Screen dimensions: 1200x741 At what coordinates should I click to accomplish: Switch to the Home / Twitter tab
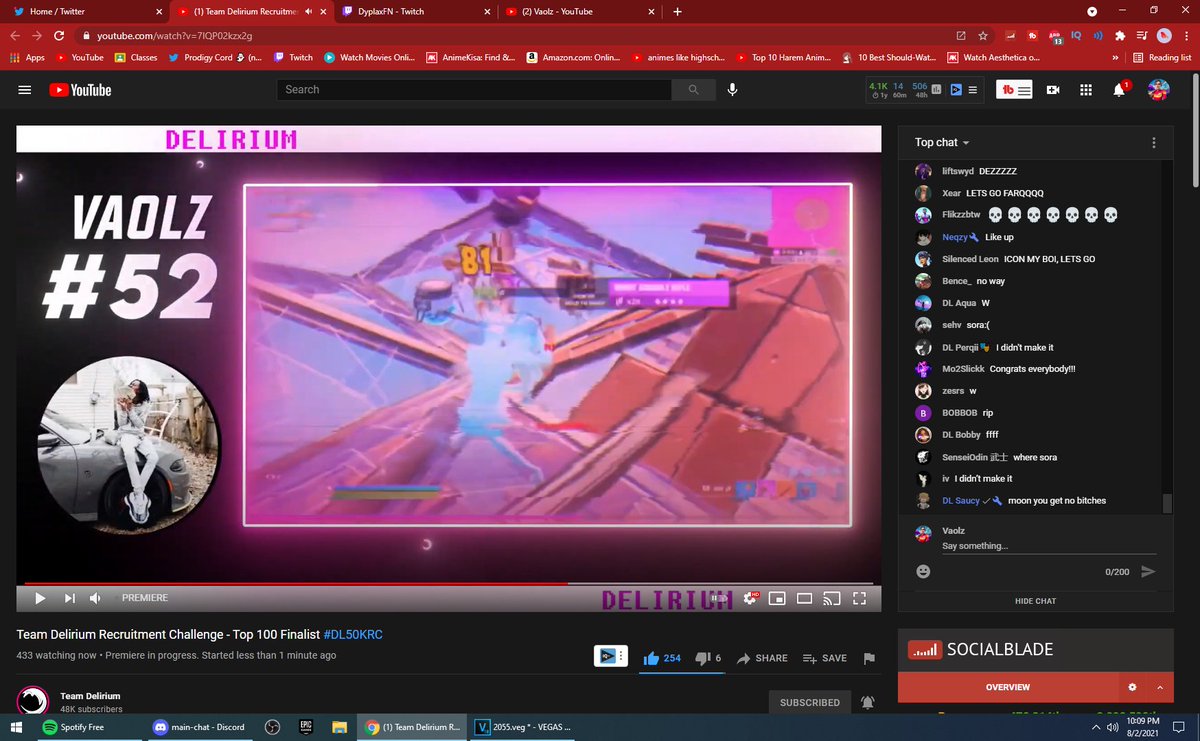click(x=85, y=12)
